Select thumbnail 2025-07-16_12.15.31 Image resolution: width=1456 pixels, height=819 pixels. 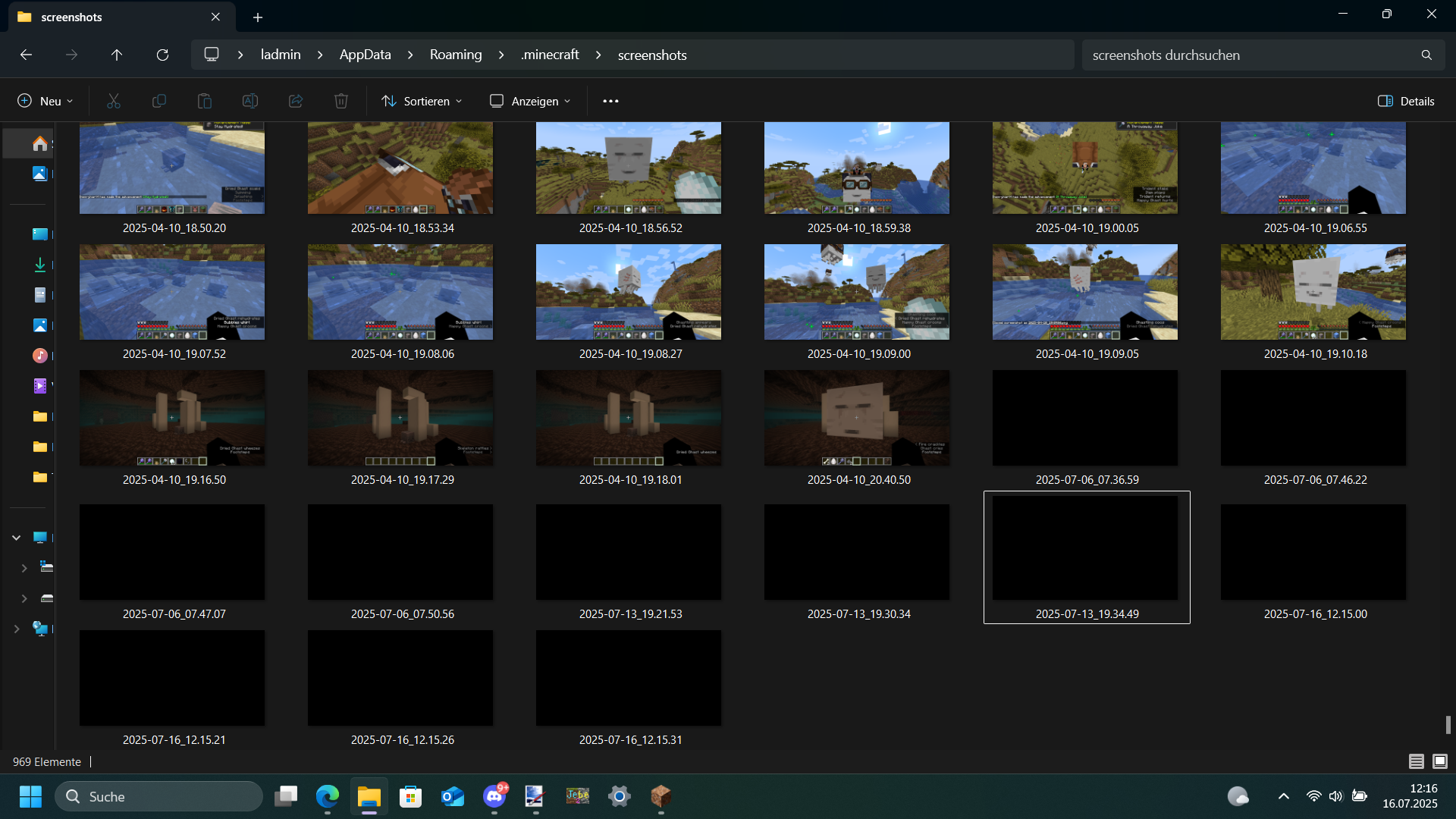tap(629, 678)
